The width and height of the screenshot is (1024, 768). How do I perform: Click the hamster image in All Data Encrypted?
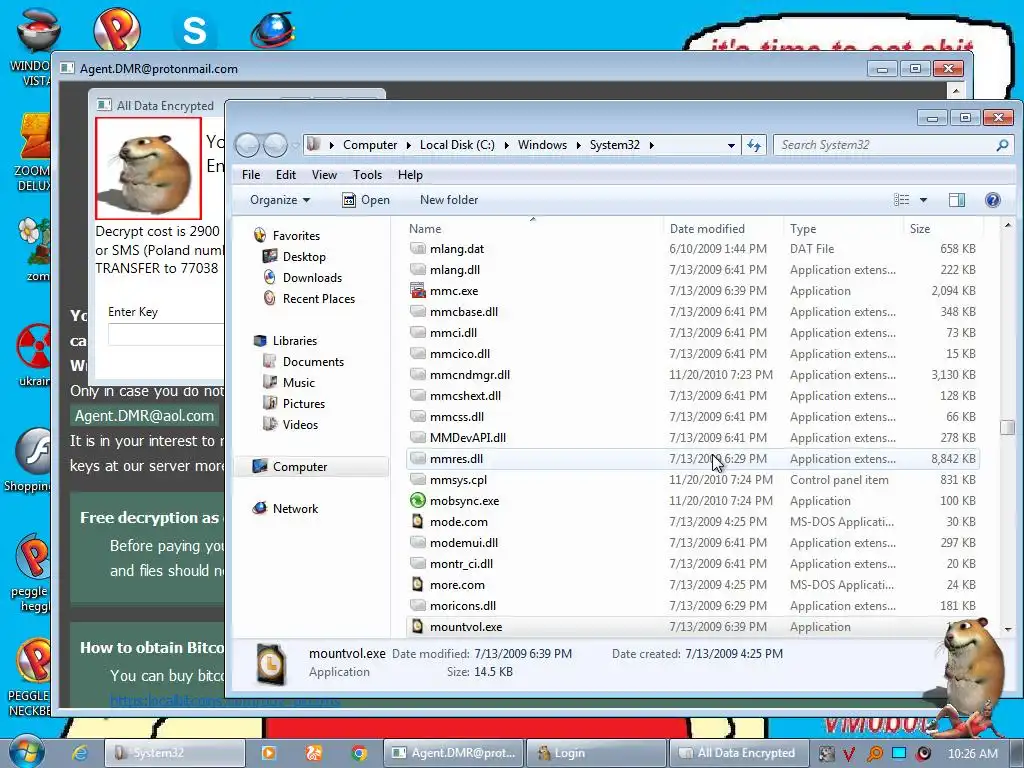[148, 168]
